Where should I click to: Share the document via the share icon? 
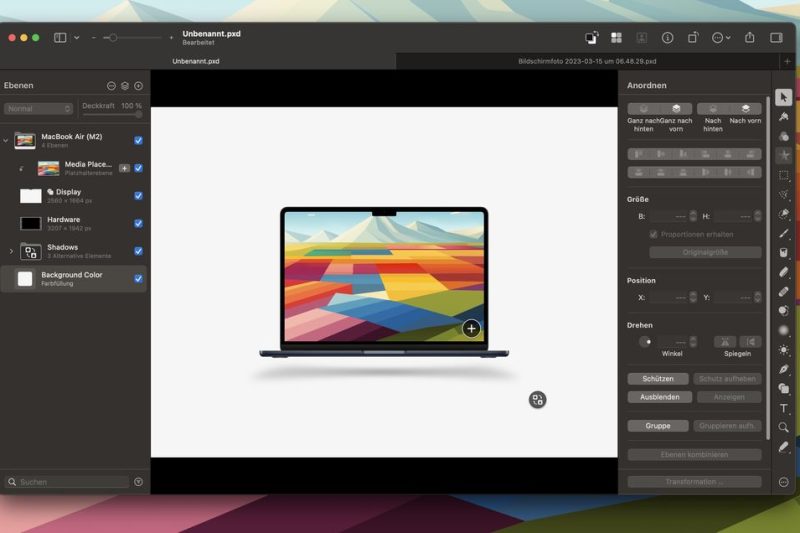coord(749,37)
